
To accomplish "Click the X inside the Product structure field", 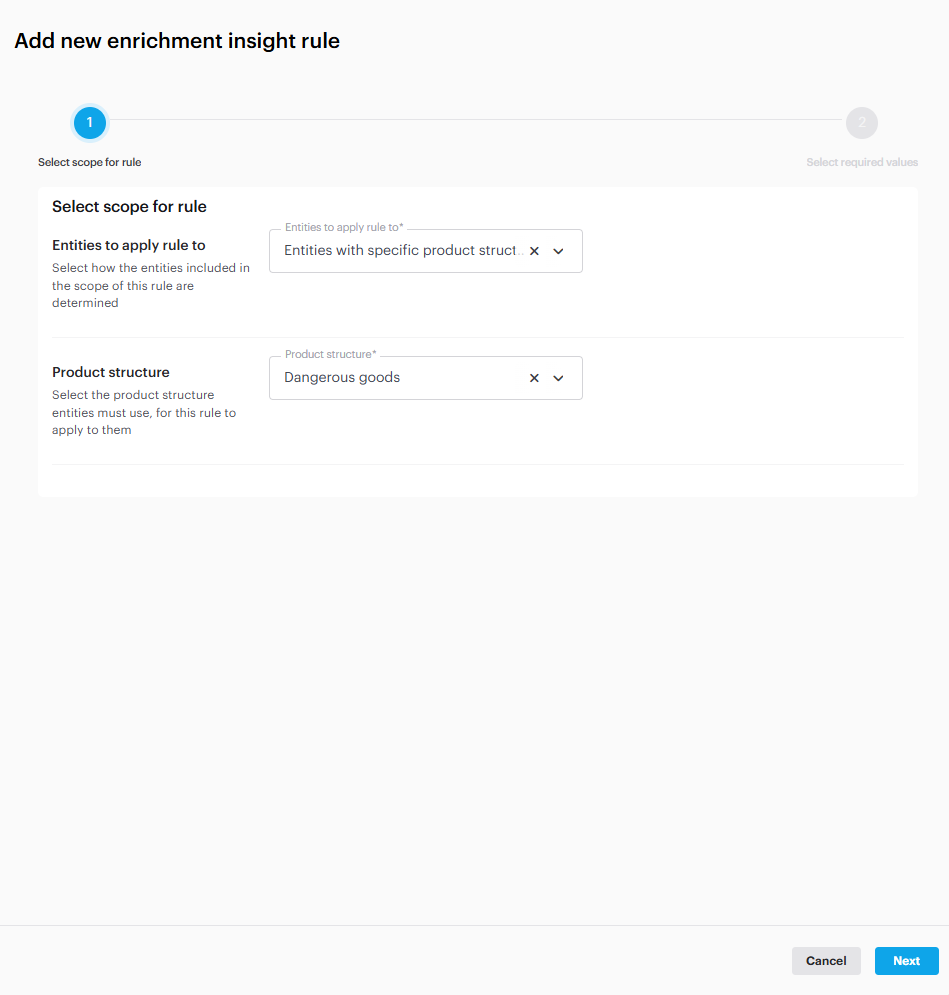I will [534, 378].
